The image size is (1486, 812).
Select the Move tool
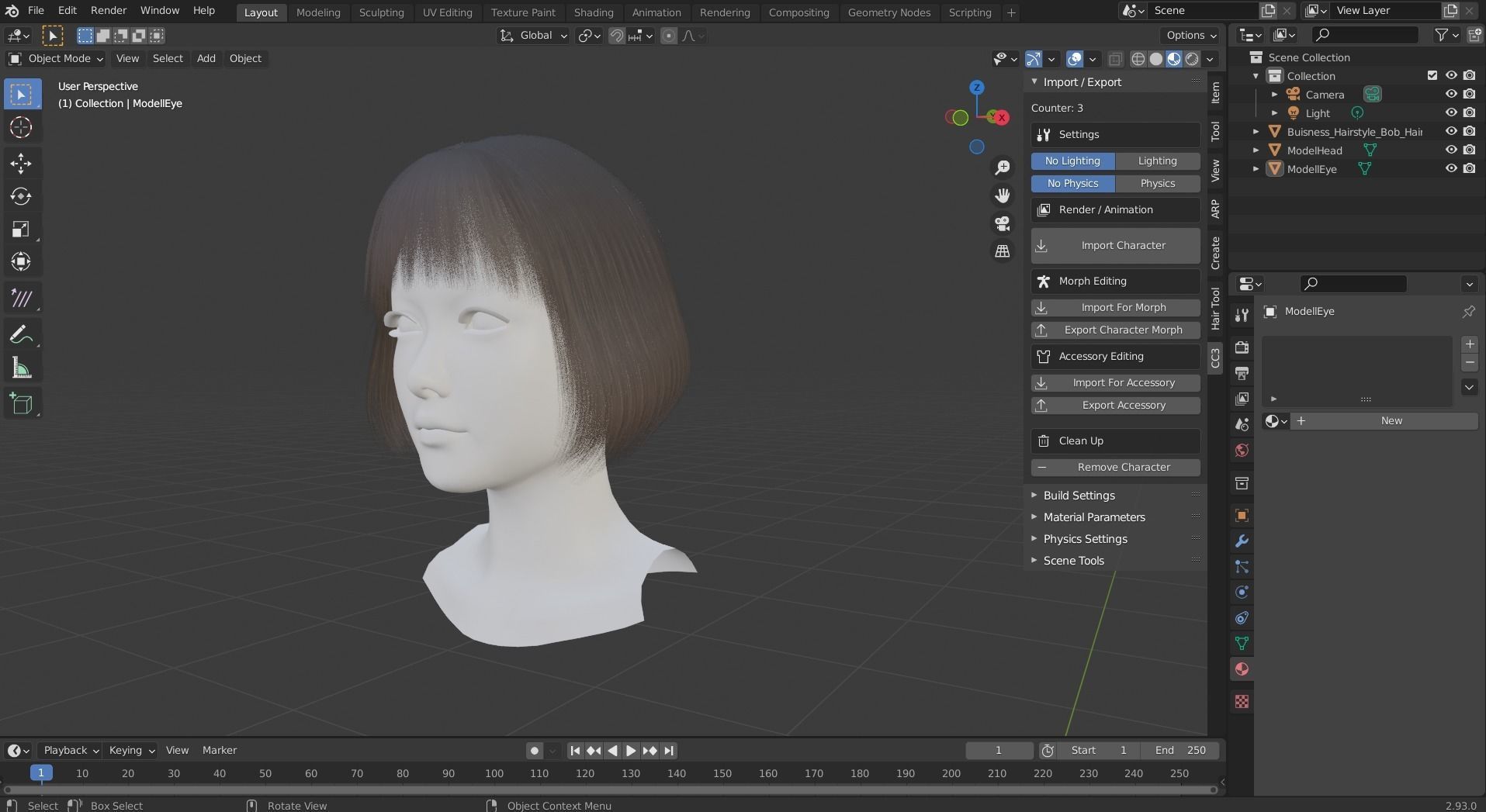21,163
